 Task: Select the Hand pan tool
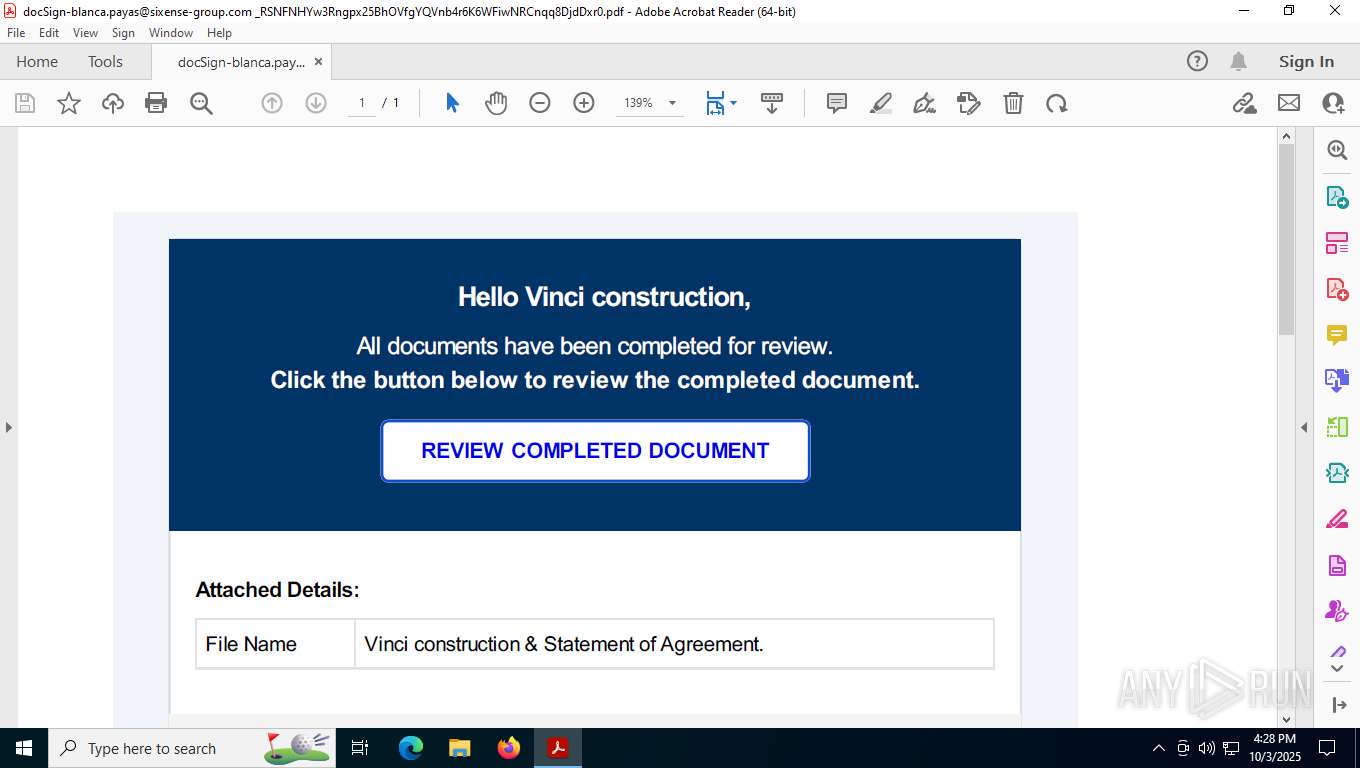(496, 103)
